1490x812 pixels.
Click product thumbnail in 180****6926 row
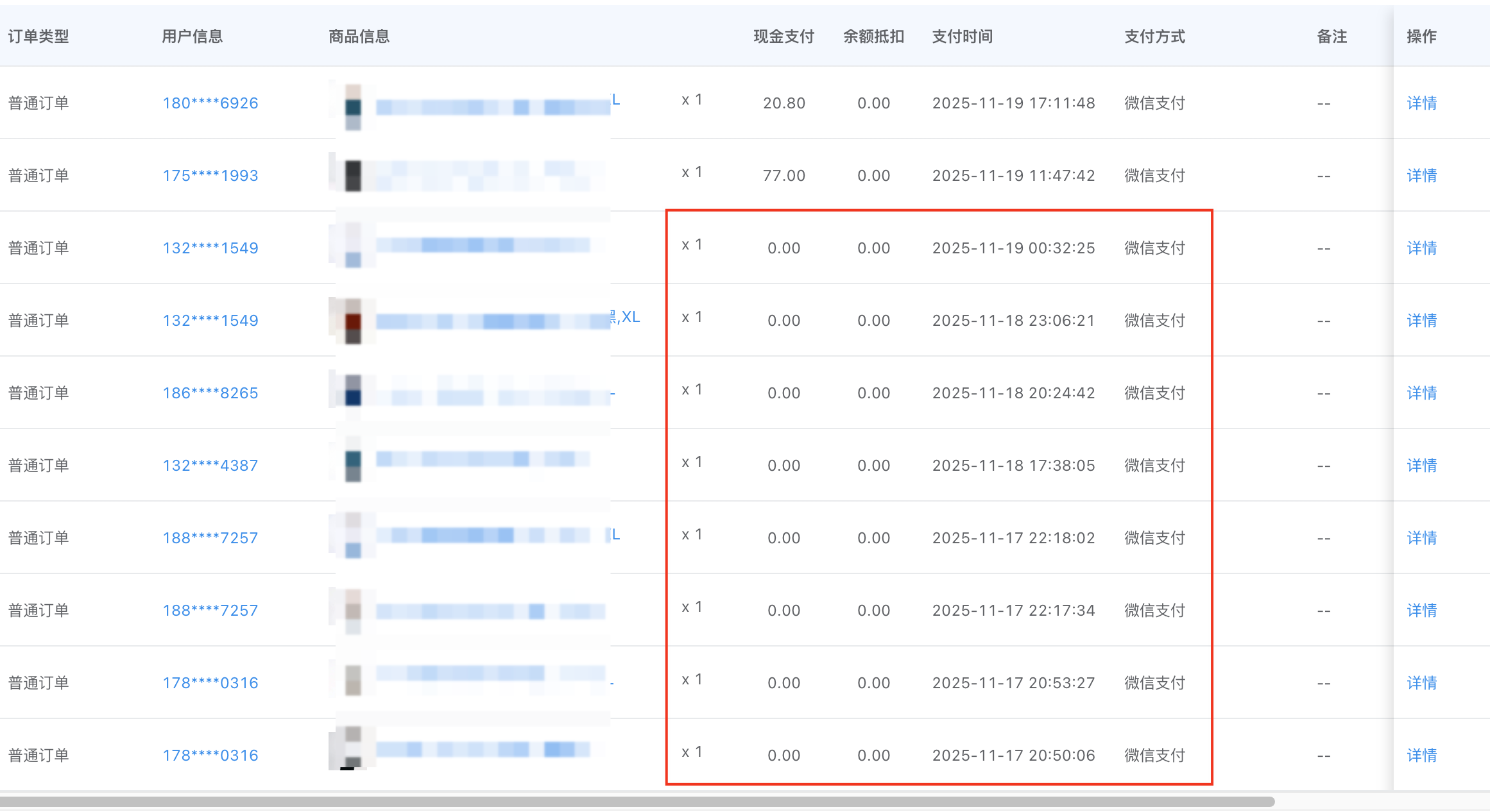(352, 106)
